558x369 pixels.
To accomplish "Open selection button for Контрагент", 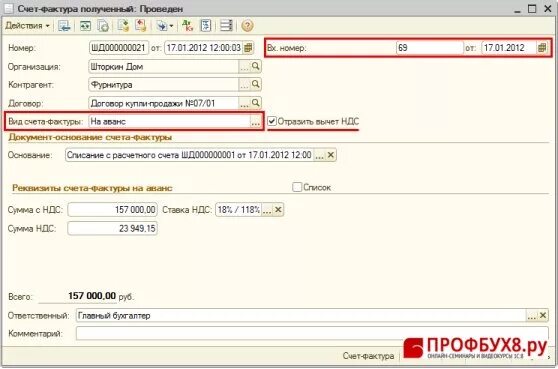I will coord(244,85).
